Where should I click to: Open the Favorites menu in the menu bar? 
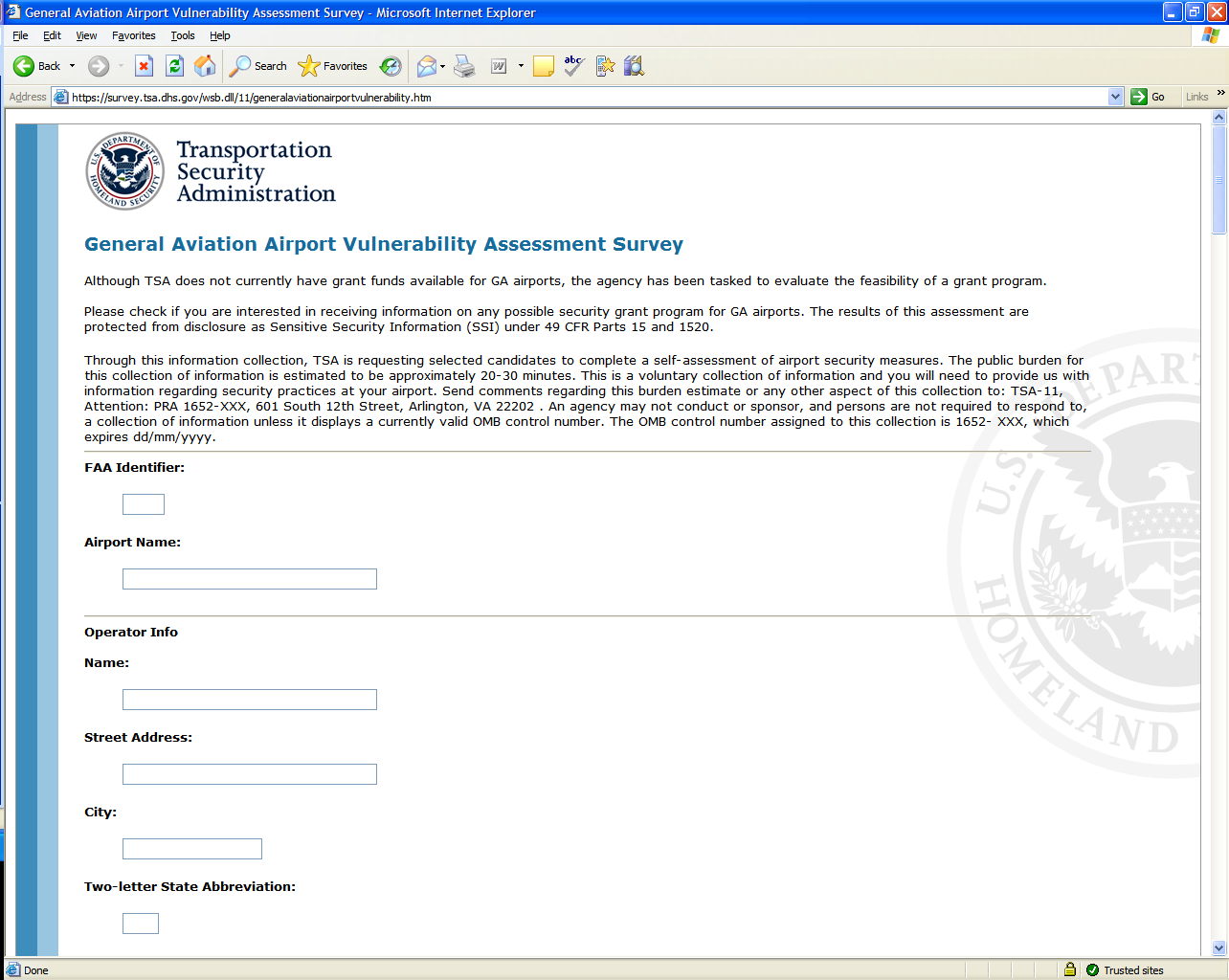(x=134, y=35)
